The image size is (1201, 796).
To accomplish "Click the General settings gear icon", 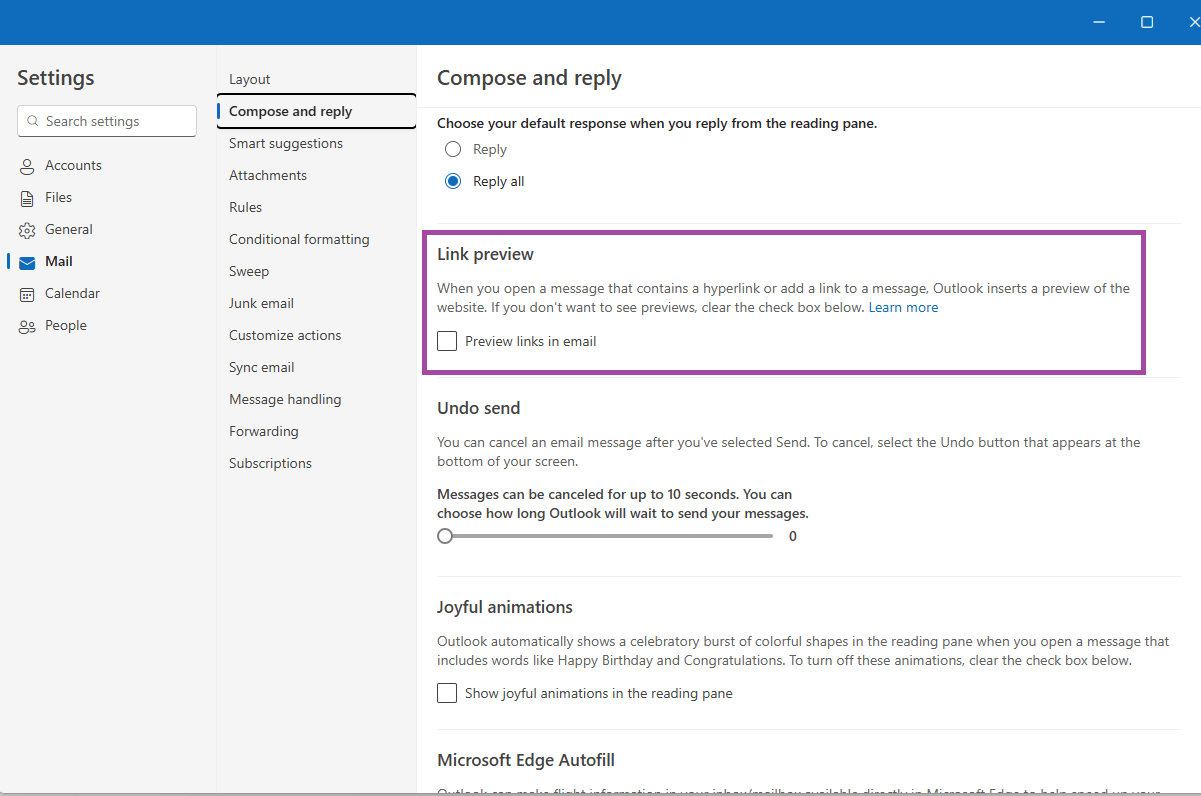I will pyautogui.click(x=26, y=229).
